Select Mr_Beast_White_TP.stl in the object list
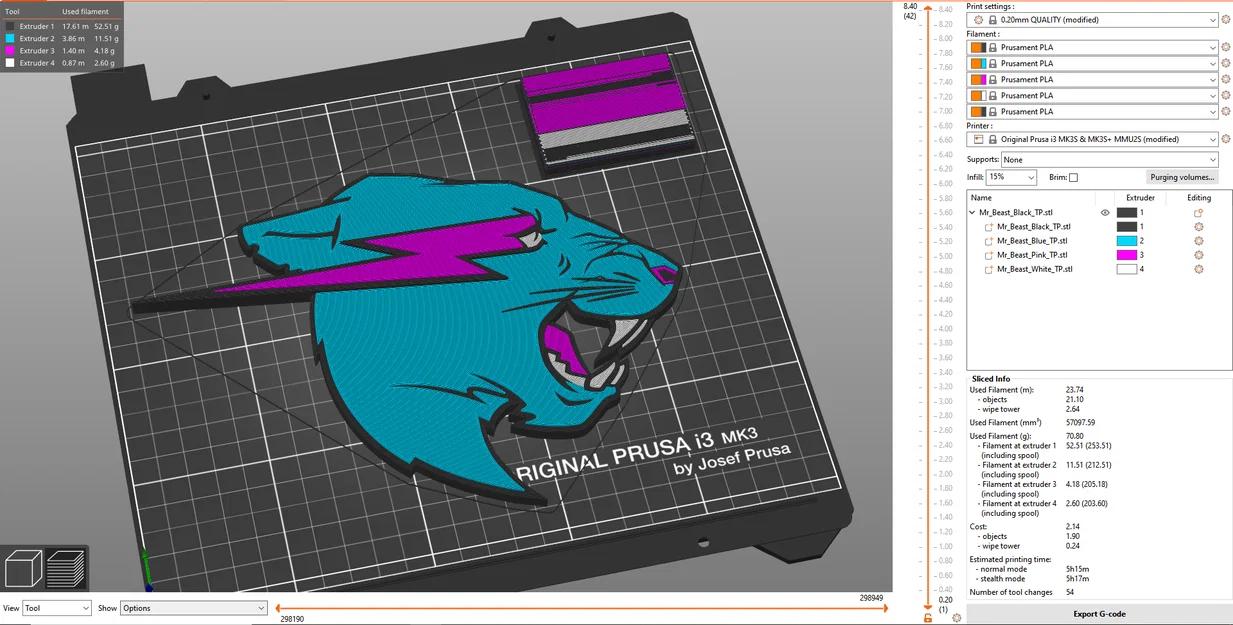This screenshot has width=1233, height=625. (x=1035, y=269)
